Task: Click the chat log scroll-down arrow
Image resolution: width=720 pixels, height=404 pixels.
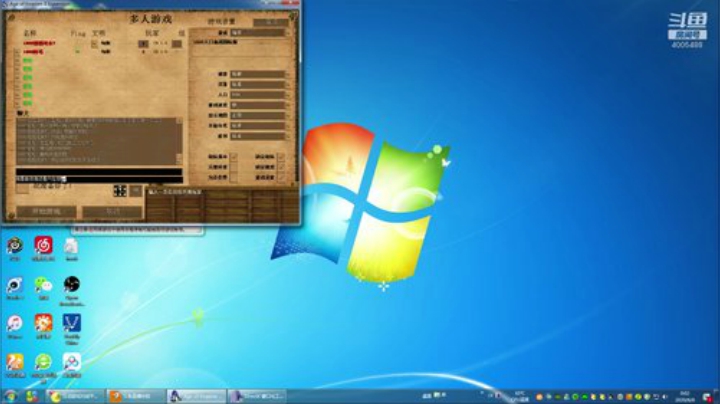Action: pos(179,160)
